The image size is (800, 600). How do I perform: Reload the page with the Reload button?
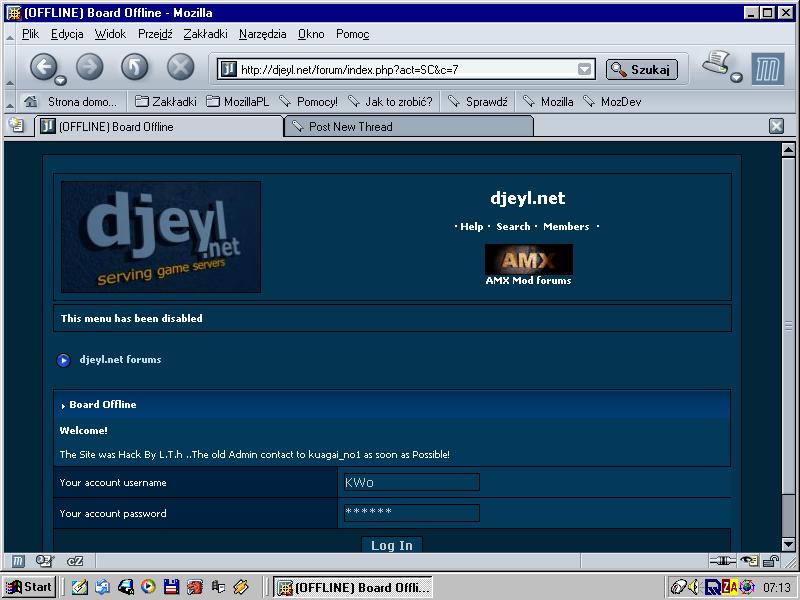[135, 67]
